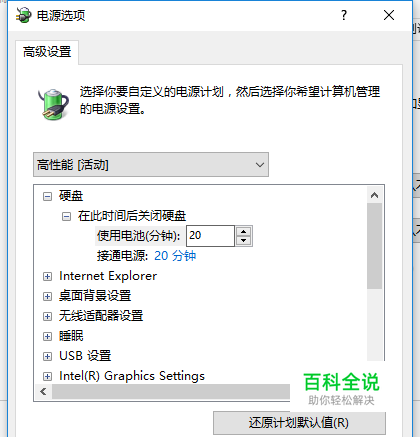Image resolution: width=420 pixels, height=437 pixels.
Task: Expand Intel(R) Graphics Settings node
Action: click(47, 376)
